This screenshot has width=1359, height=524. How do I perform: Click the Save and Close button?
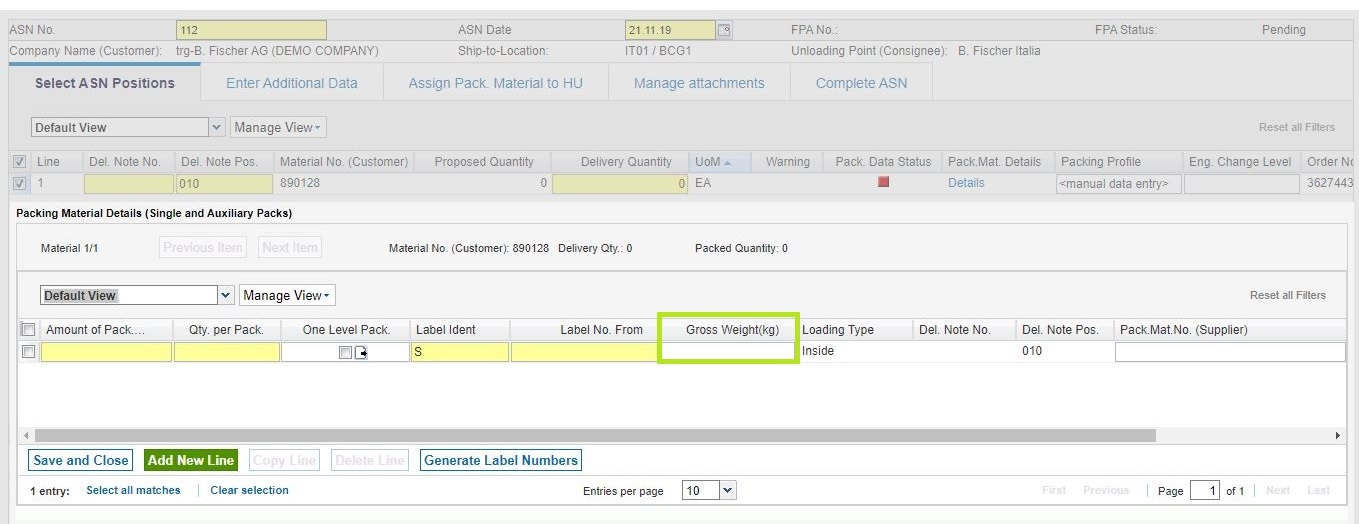coord(80,460)
